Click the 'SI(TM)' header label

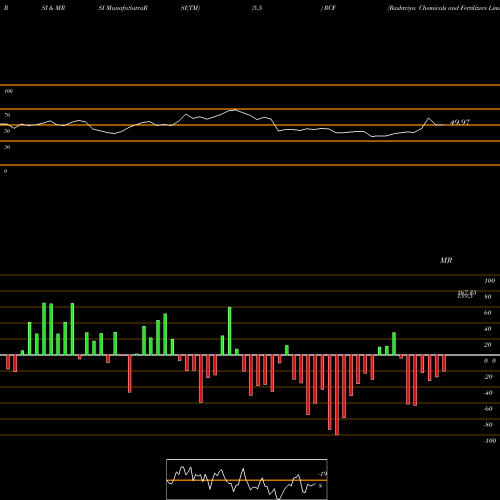190,8
